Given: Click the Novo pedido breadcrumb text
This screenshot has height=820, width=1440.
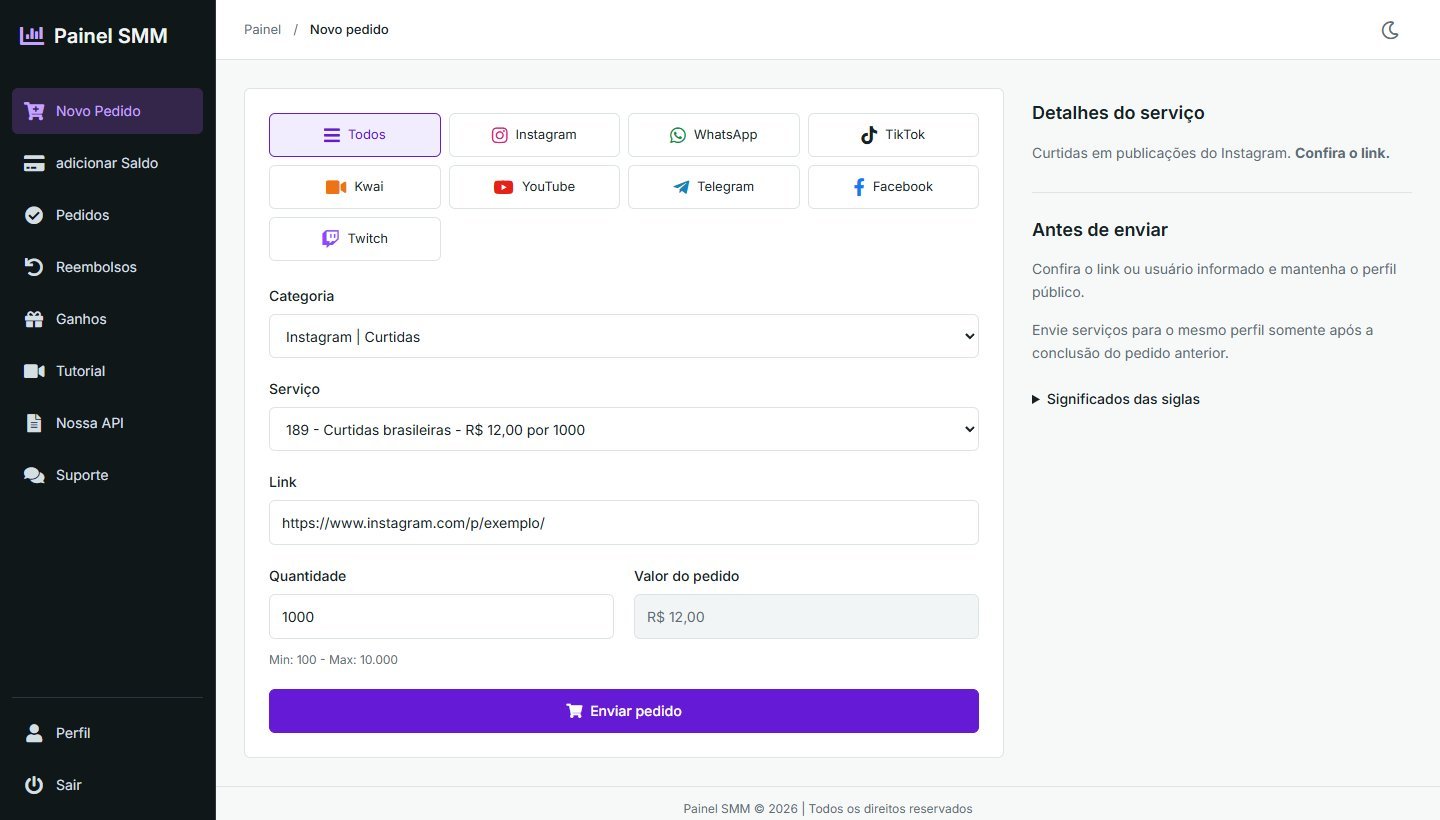Looking at the screenshot, I should [349, 30].
